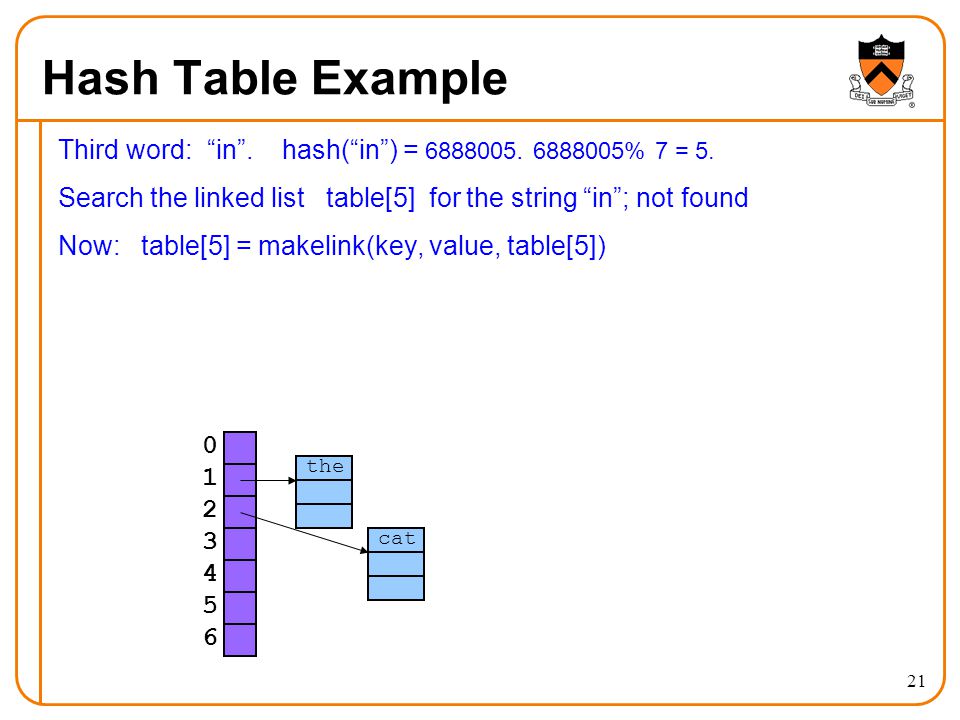Click the node box labeled "cat"
This screenshot has width=960, height=720.
pos(396,564)
